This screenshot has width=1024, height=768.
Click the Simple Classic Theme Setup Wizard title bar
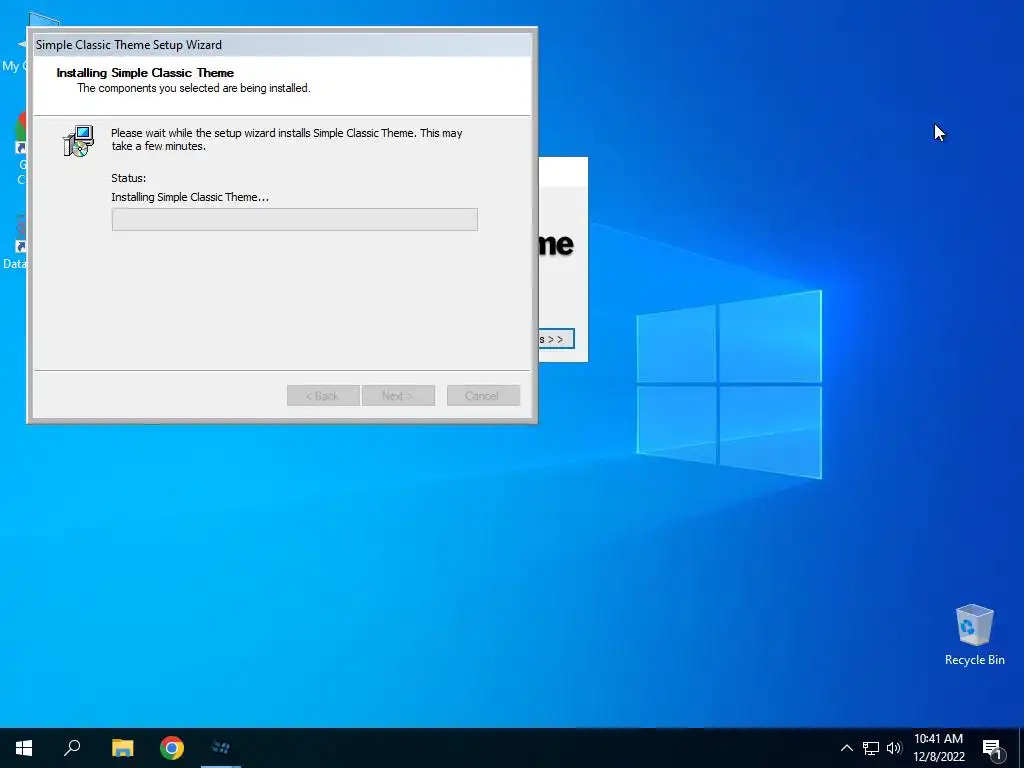click(282, 44)
